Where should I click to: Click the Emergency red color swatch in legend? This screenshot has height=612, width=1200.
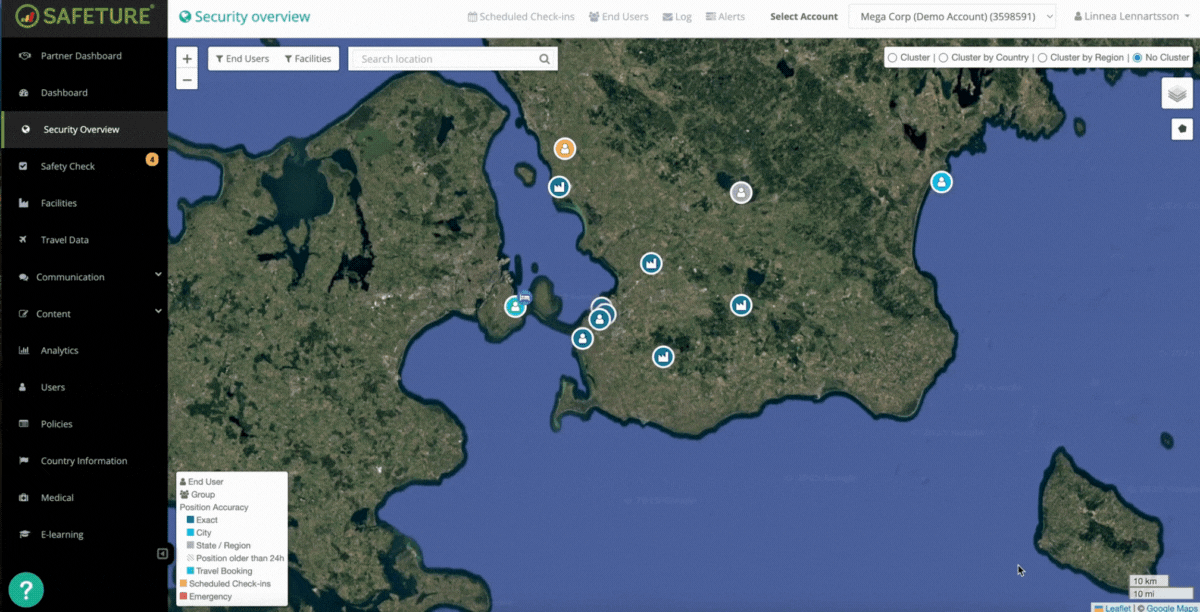tap(183, 596)
